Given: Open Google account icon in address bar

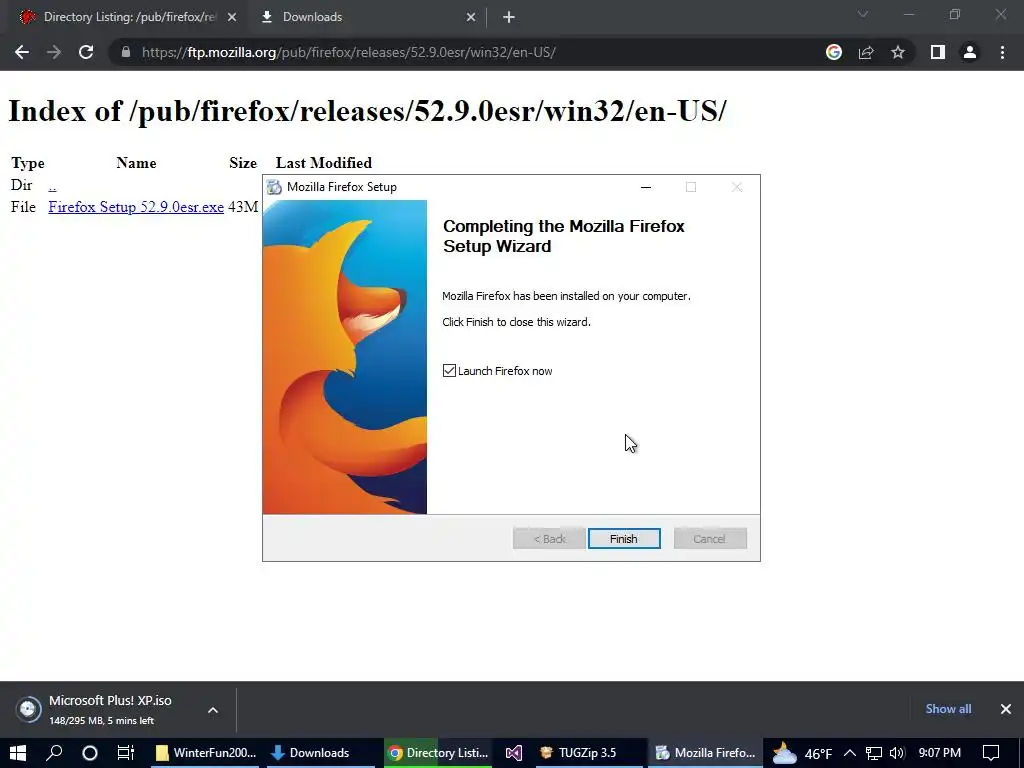Looking at the screenshot, I should click(834, 52).
